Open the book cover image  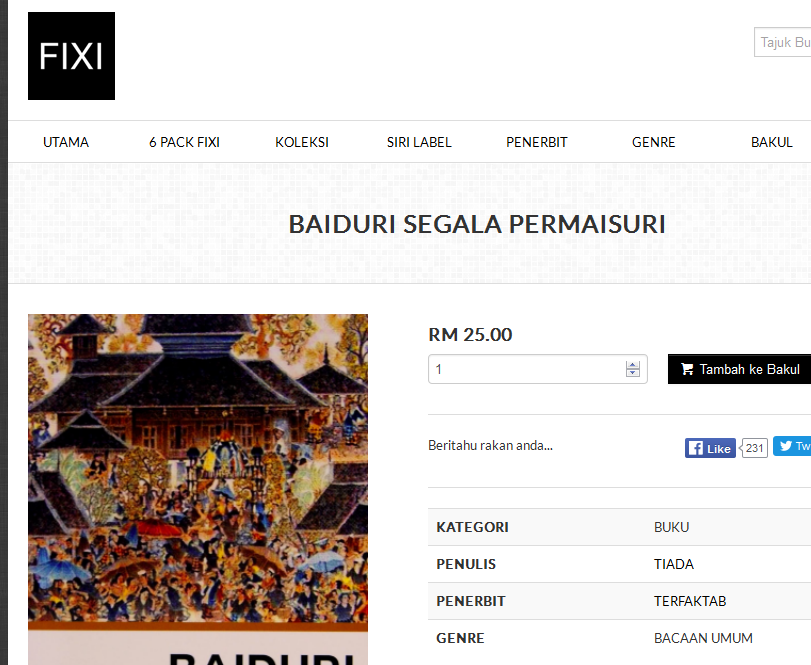point(198,489)
